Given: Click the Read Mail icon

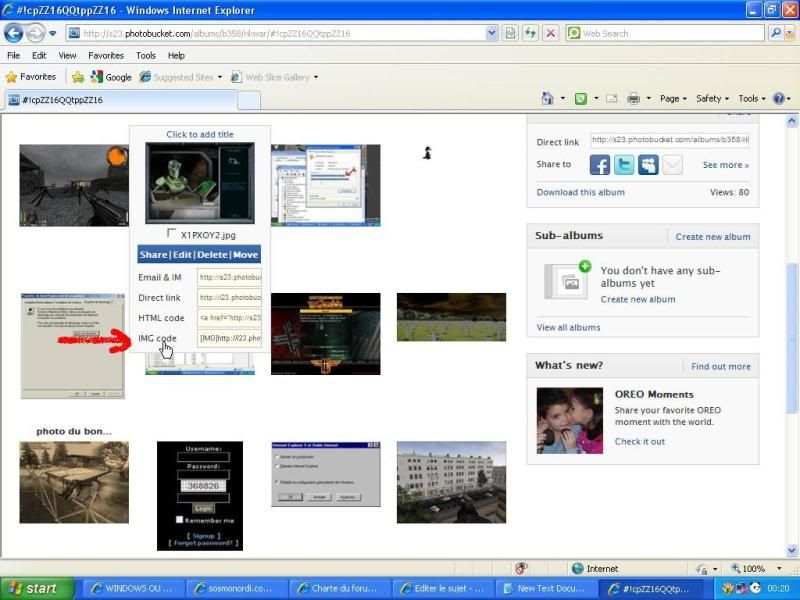Looking at the screenshot, I should click(x=612, y=98).
